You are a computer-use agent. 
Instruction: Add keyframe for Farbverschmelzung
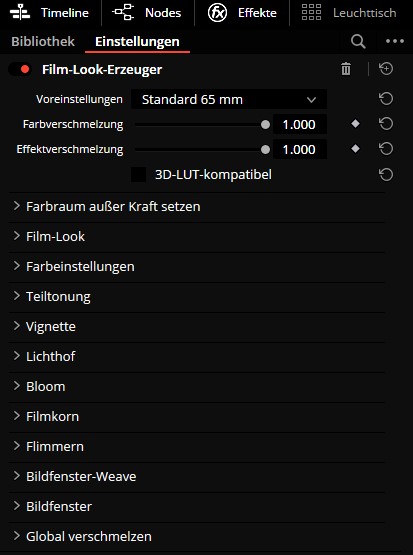tap(355, 124)
